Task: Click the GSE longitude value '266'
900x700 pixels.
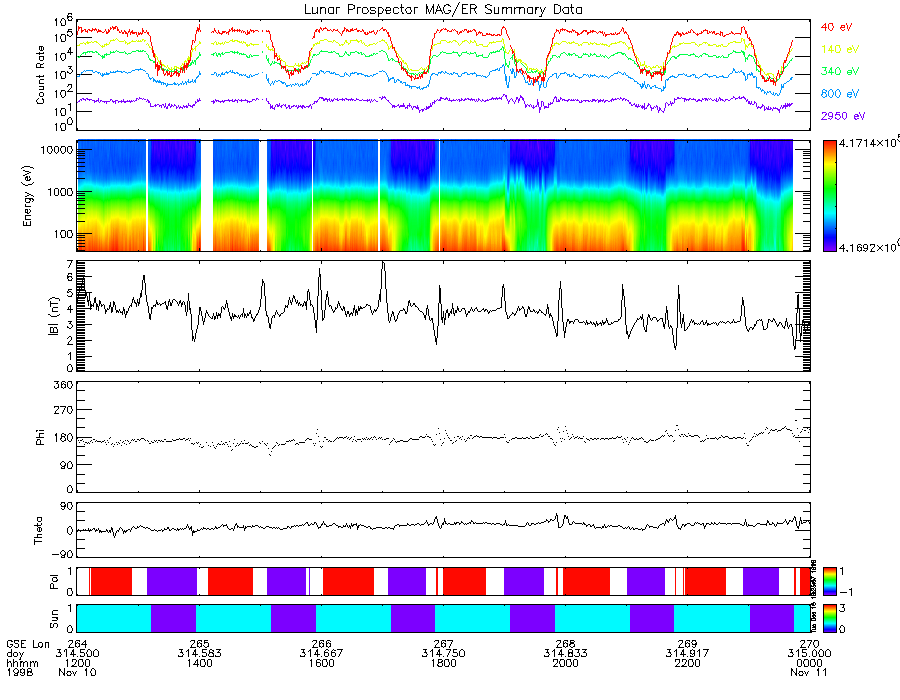Action: pos(321,644)
